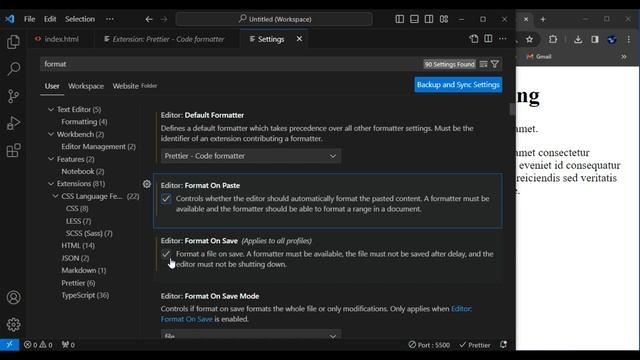Select the User settings tab

coord(52,86)
